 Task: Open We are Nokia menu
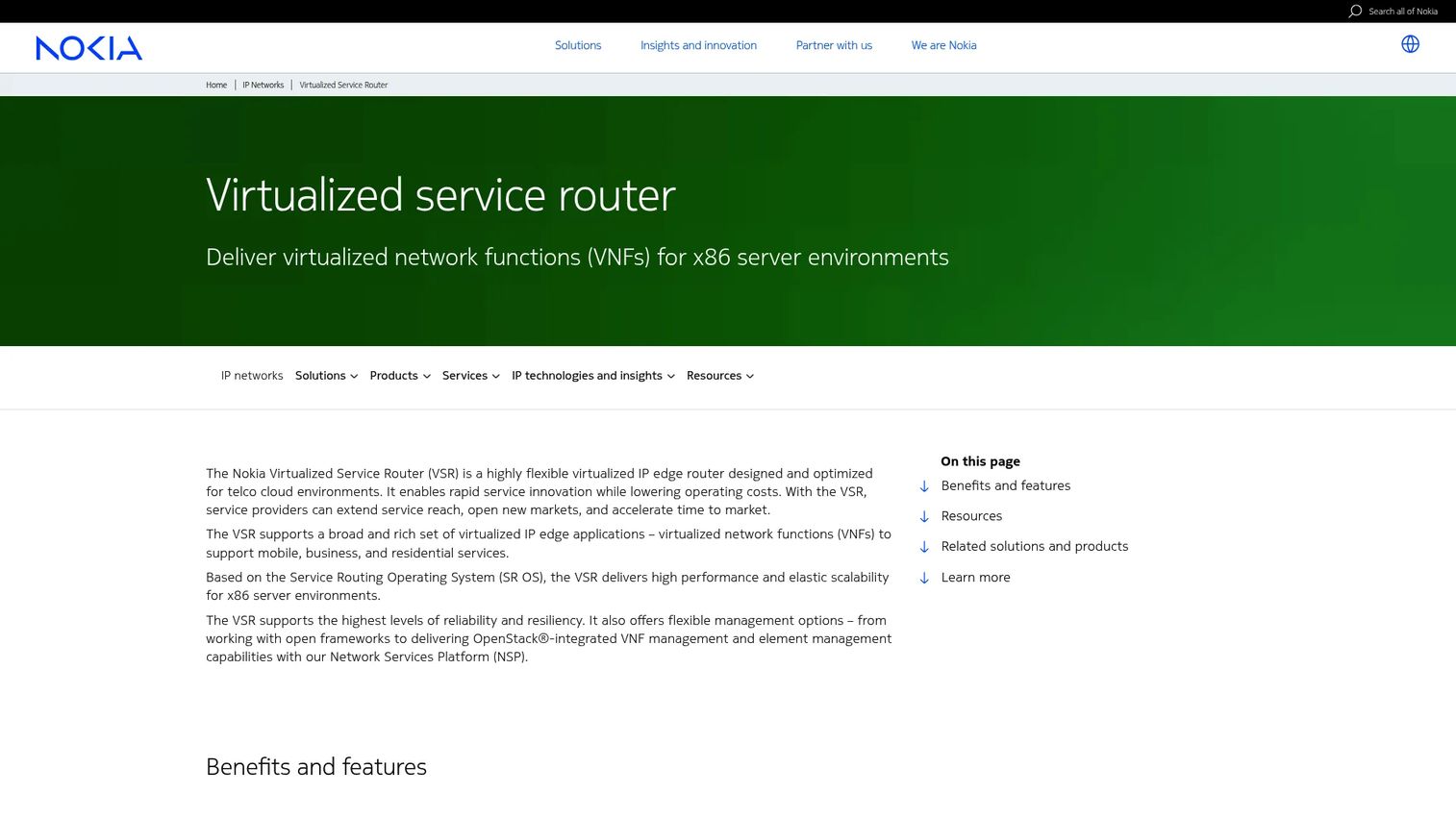click(943, 45)
